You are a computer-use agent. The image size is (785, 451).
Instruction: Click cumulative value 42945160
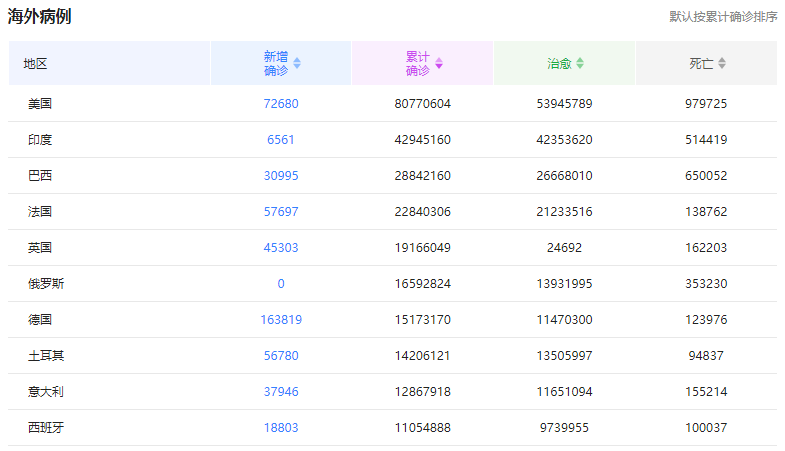pos(423,140)
